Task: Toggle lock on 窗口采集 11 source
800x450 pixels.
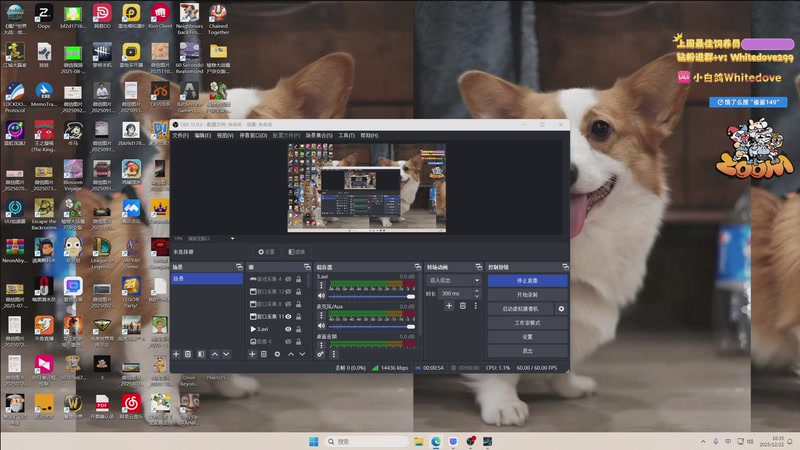Action: point(298,316)
